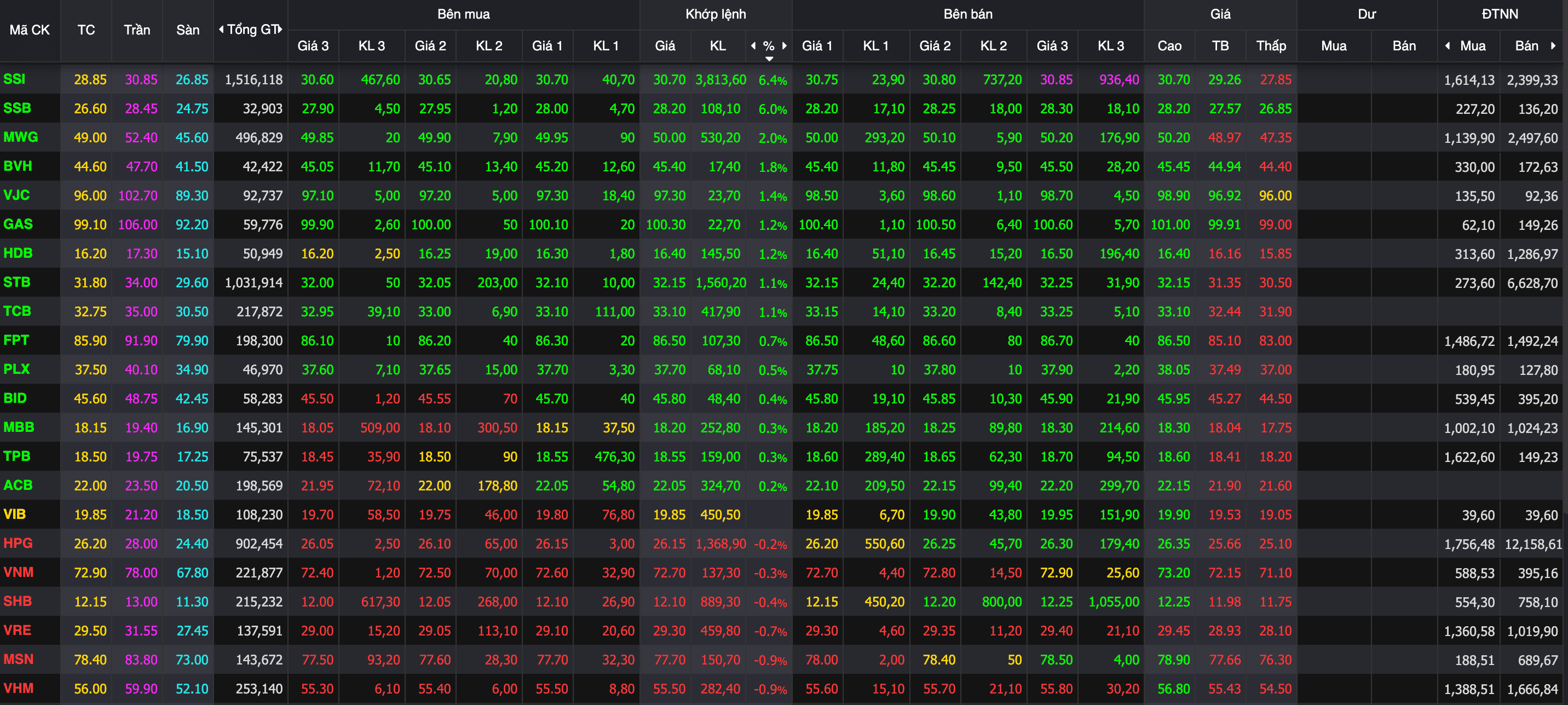Open the VNM stock symbol
This screenshot has width=1568, height=705.
click(19, 573)
